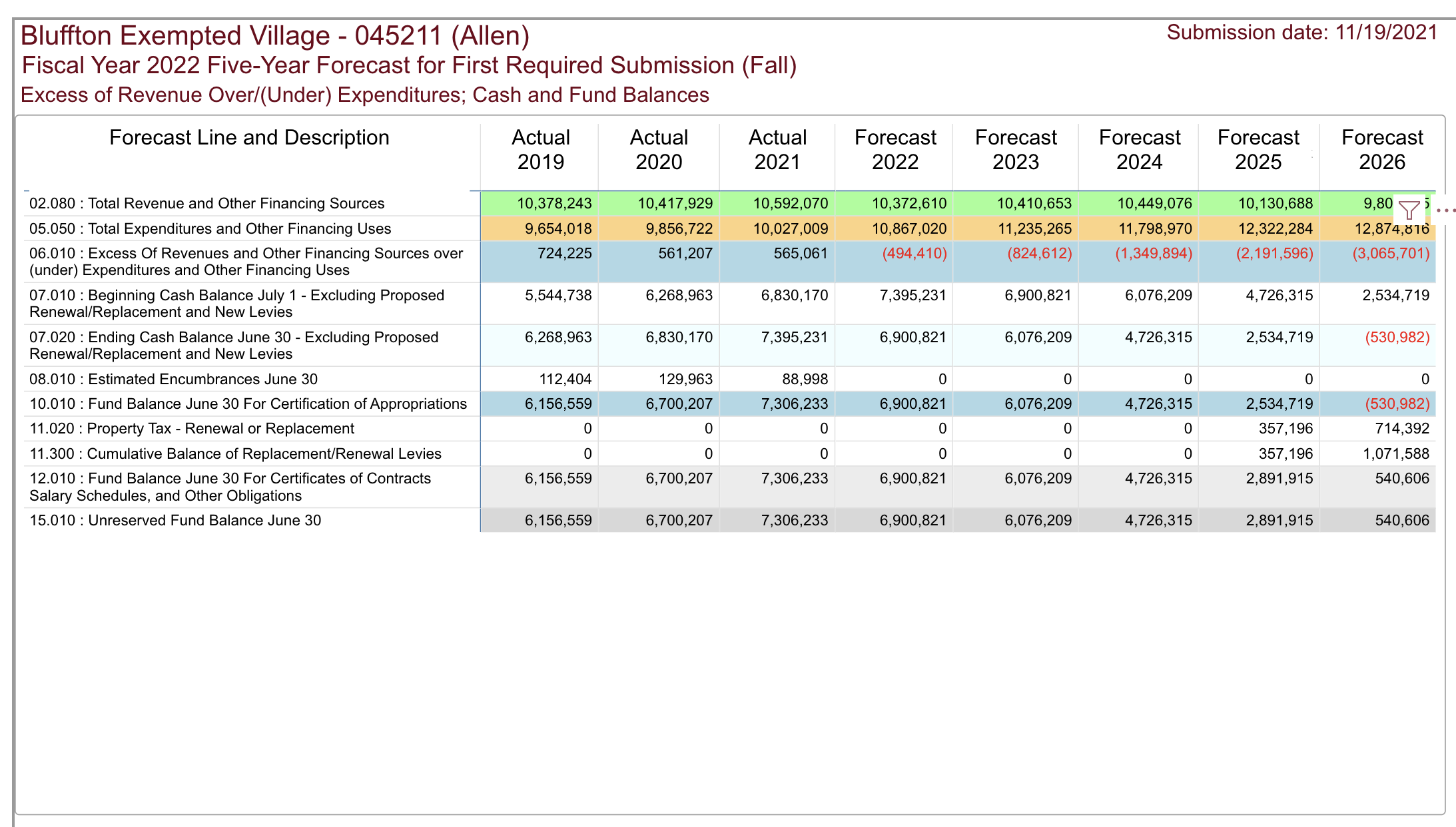
Task: Click the 2025 value 2,891,915 in row 12.010
Action: point(1279,478)
